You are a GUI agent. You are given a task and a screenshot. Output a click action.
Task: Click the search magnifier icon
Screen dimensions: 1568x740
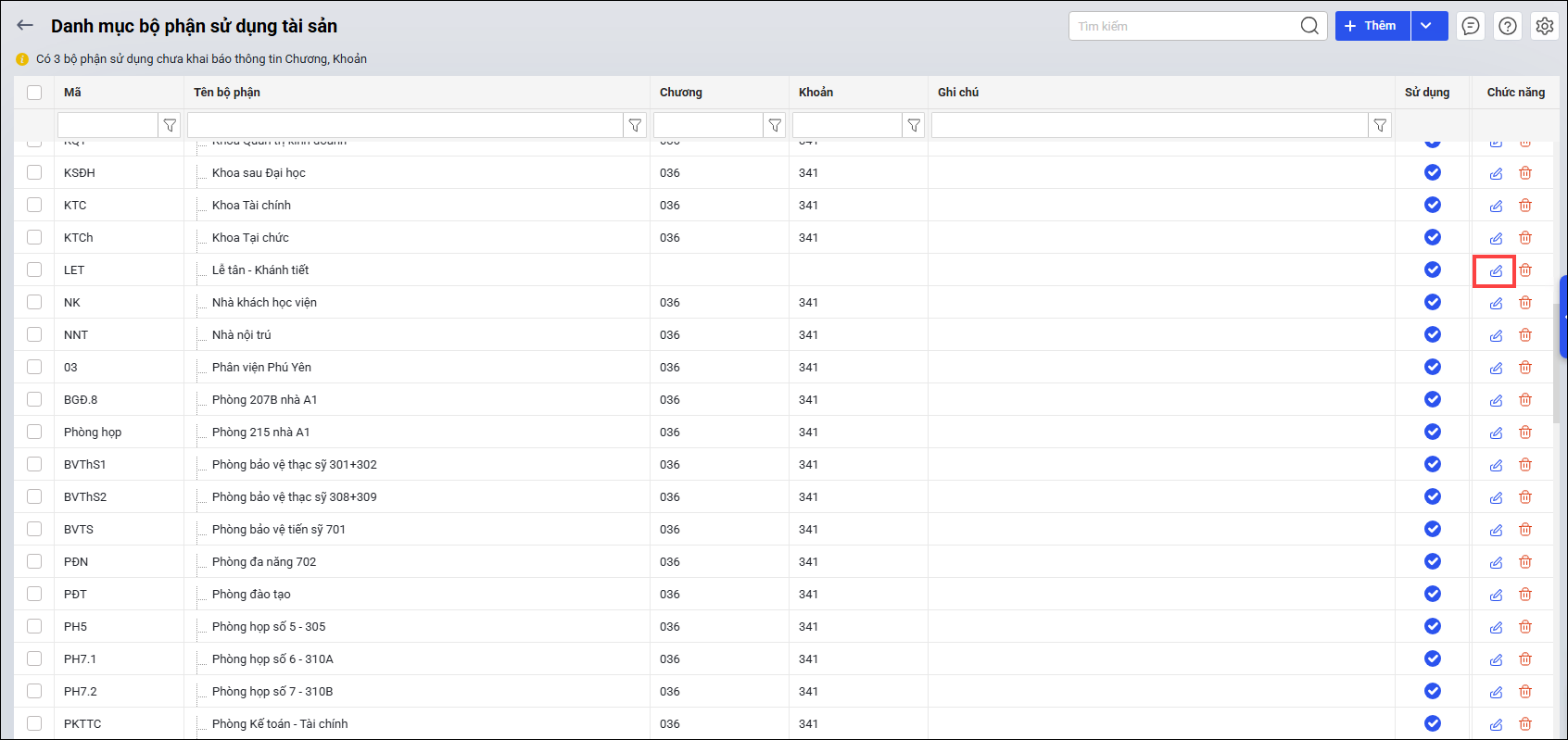click(x=1309, y=26)
